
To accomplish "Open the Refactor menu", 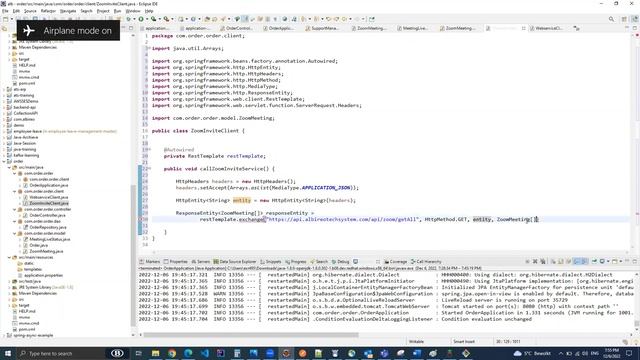I will 48,11.
